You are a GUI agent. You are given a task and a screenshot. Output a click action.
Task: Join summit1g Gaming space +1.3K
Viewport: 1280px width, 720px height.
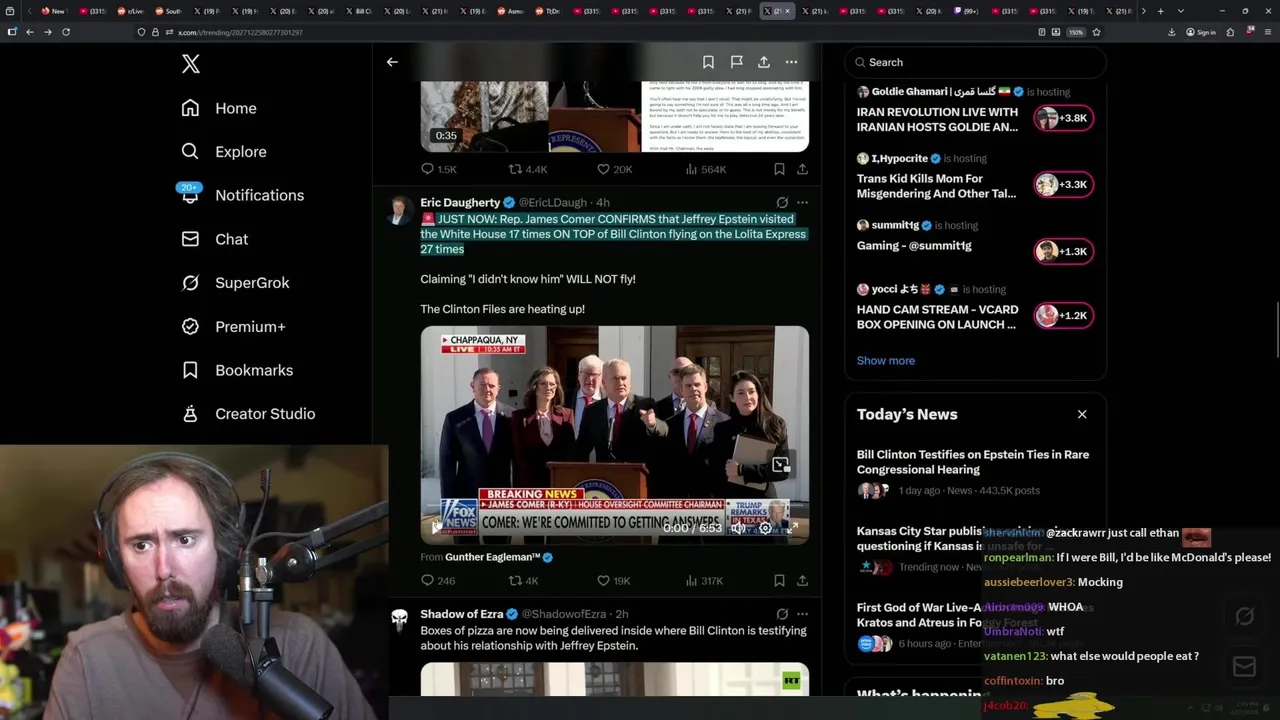click(1063, 251)
